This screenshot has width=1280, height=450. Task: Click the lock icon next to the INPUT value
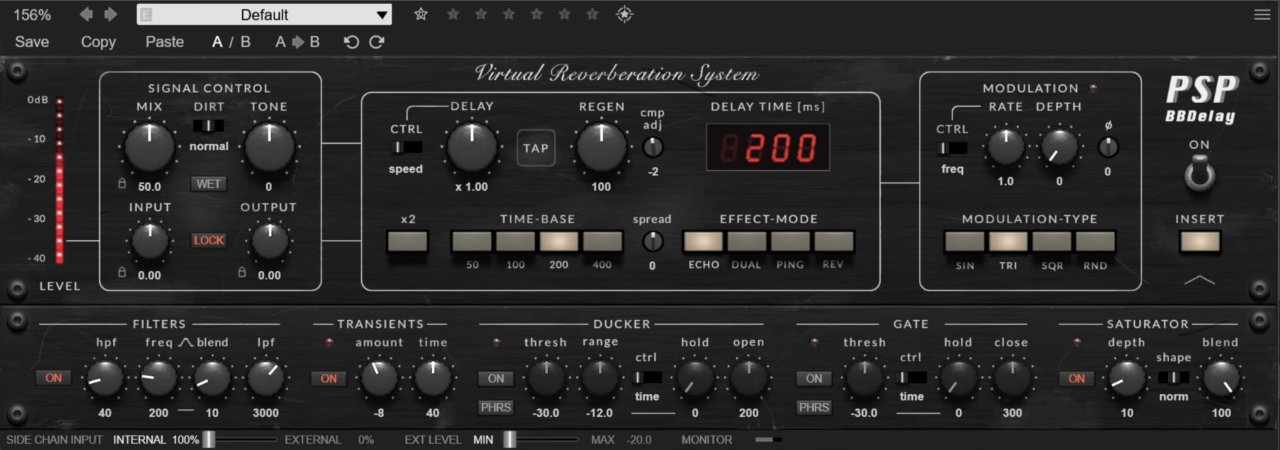click(121, 273)
